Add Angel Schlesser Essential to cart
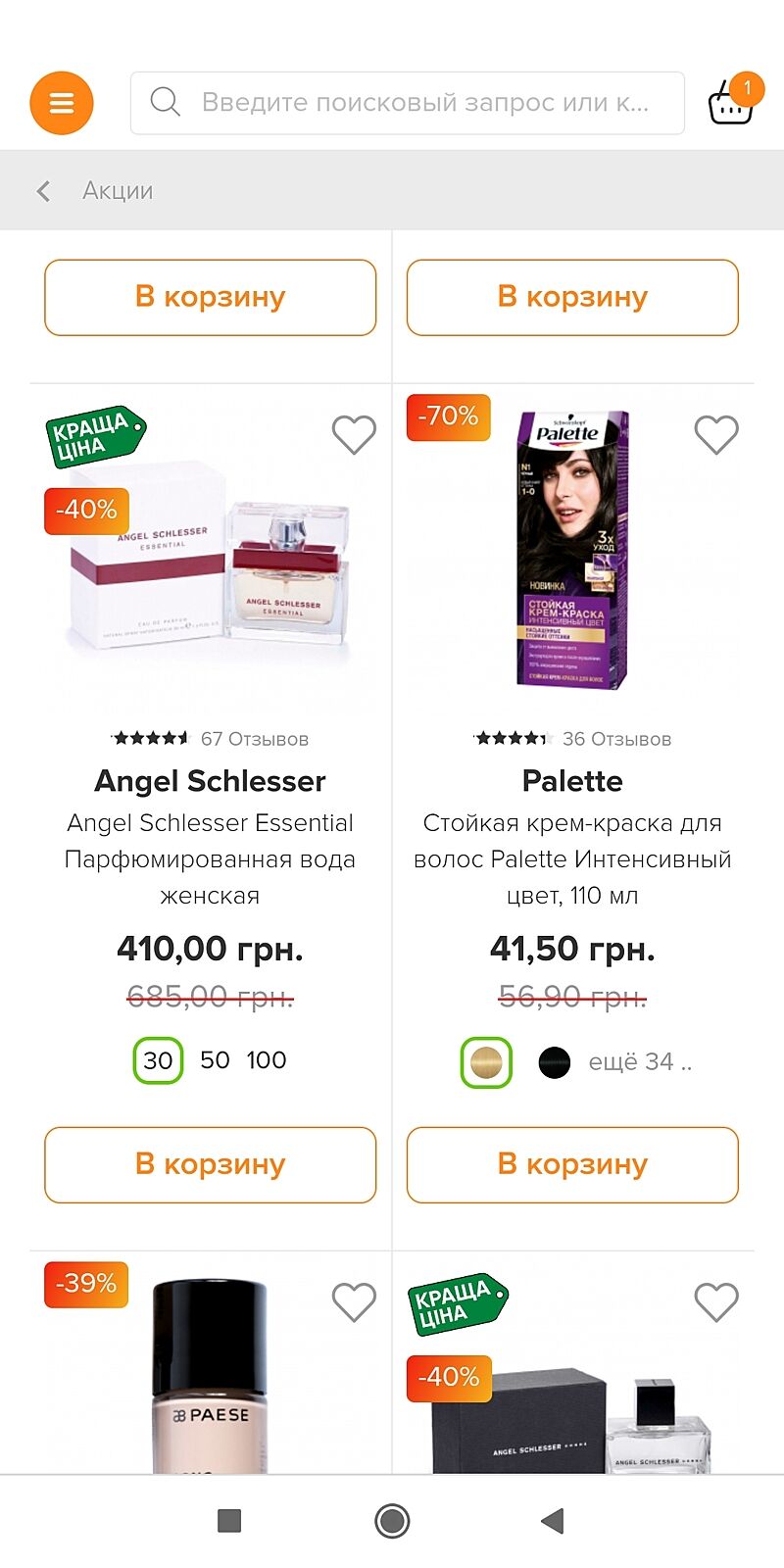Viewport: 784px width, 1568px height. click(211, 1164)
